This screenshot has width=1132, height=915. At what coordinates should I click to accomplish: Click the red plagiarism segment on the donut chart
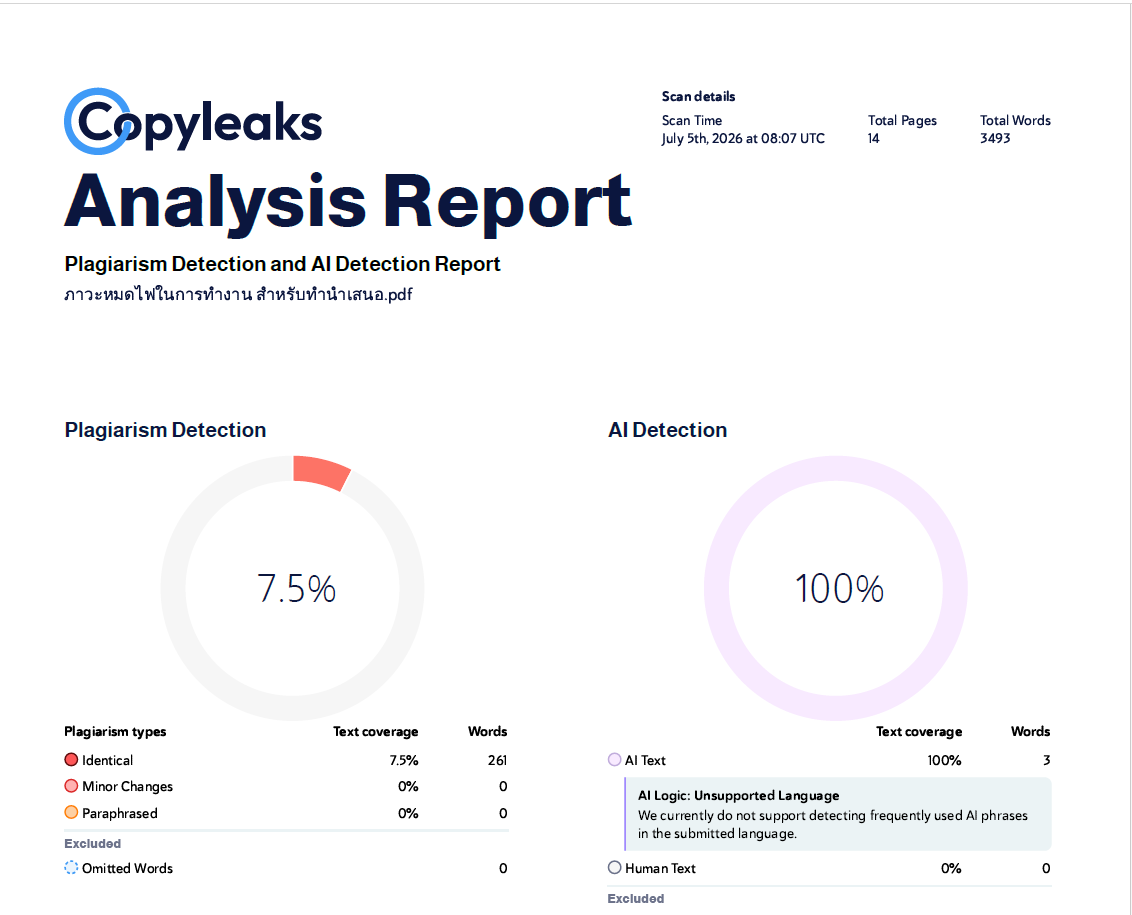[x=321, y=472]
